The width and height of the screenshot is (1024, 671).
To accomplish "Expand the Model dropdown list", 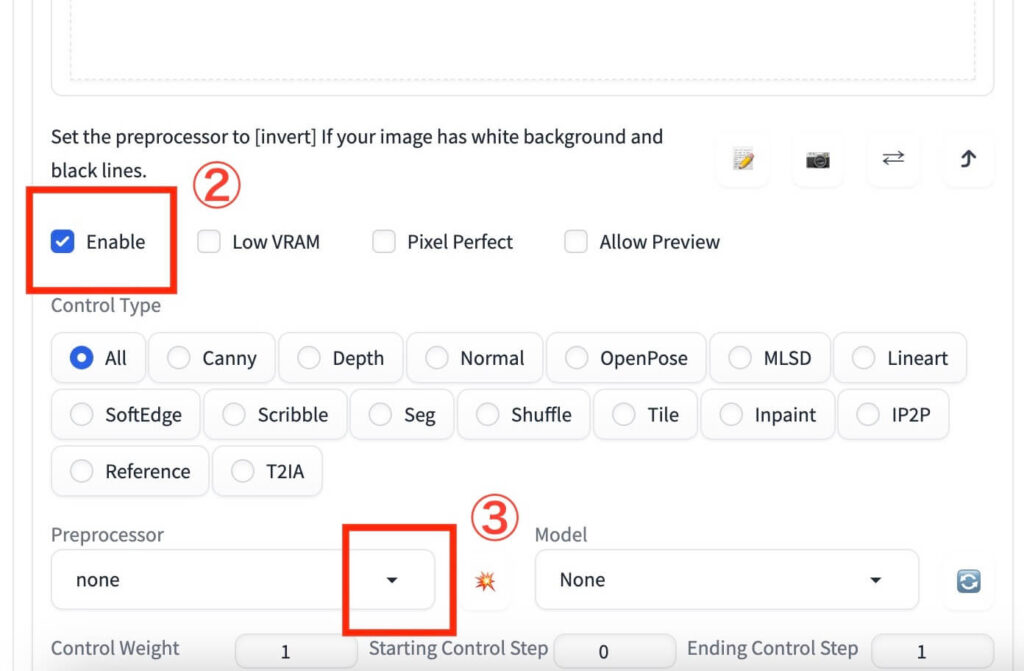I will point(875,580).
